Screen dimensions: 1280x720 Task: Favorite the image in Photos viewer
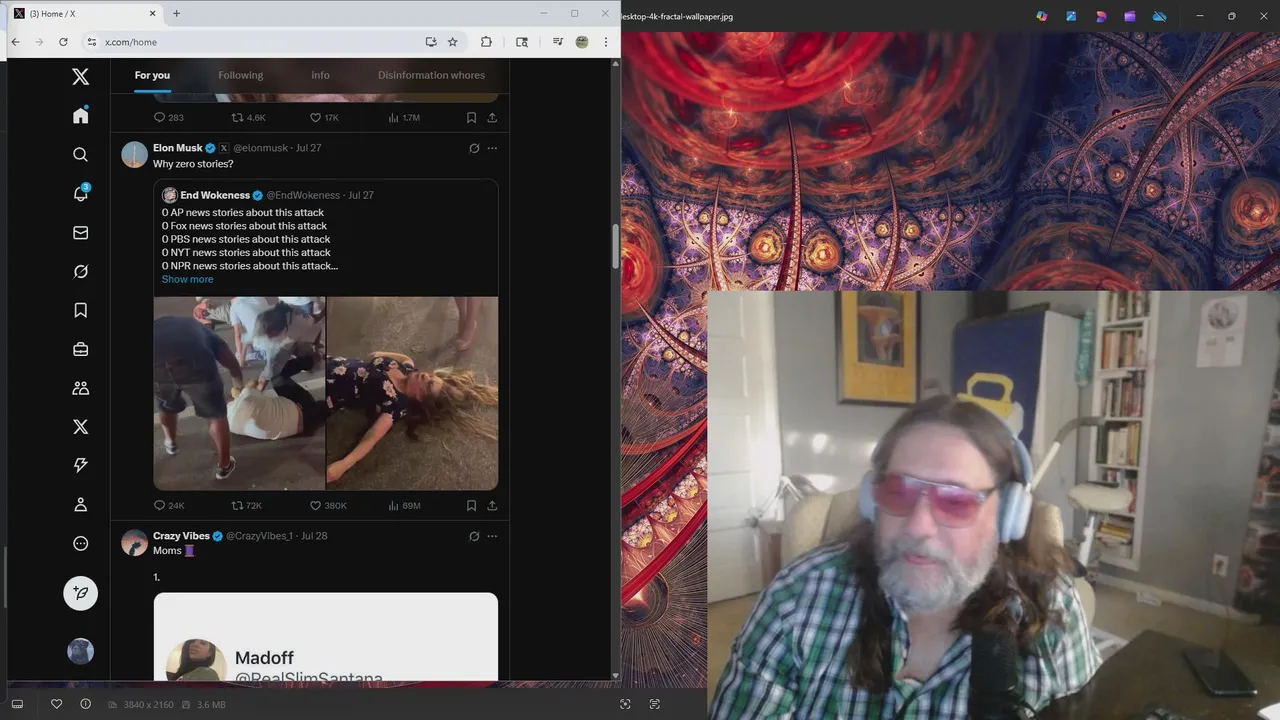coord(56,704)
